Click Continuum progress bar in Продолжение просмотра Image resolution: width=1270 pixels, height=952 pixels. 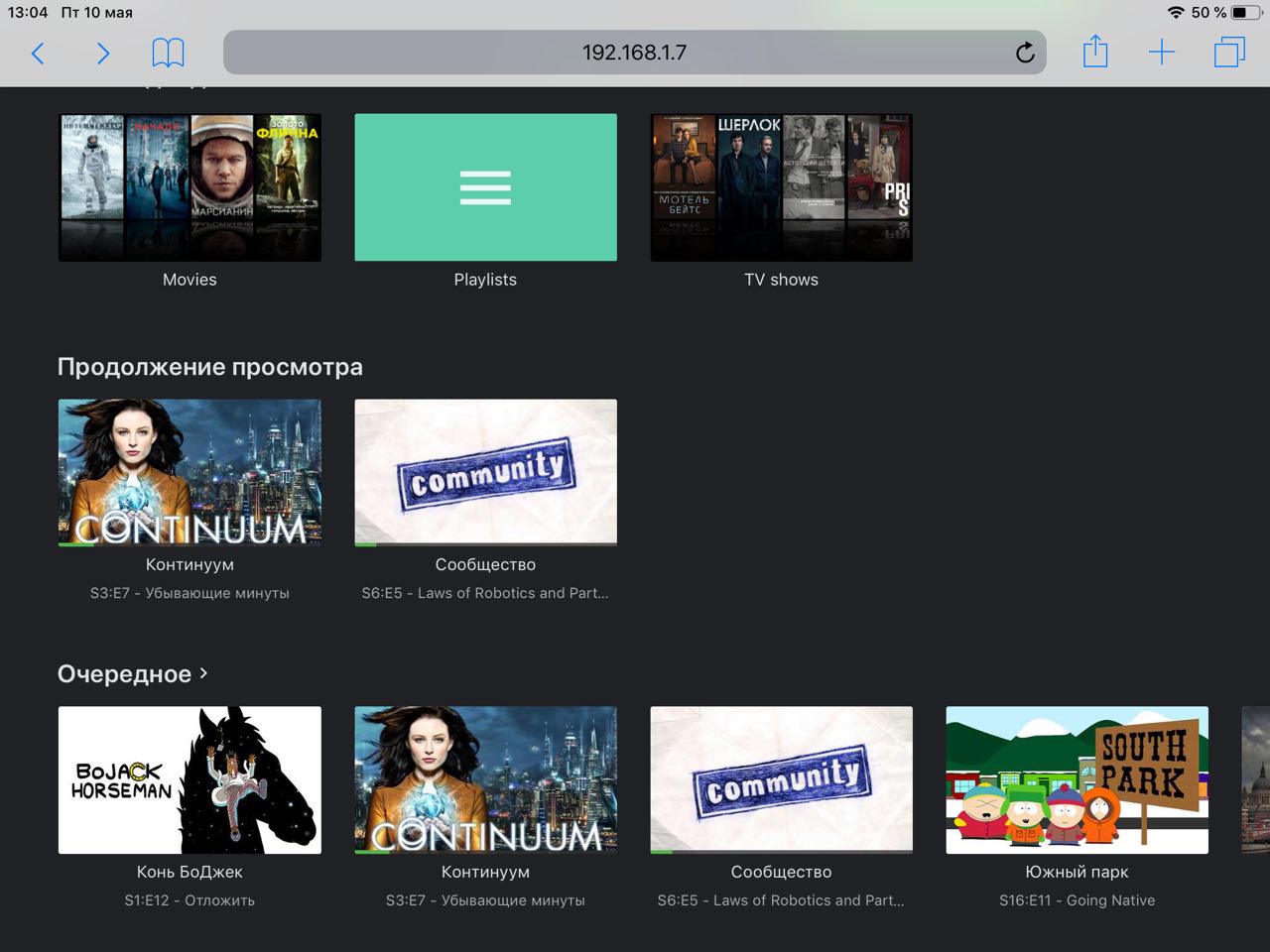click(190, 544)
